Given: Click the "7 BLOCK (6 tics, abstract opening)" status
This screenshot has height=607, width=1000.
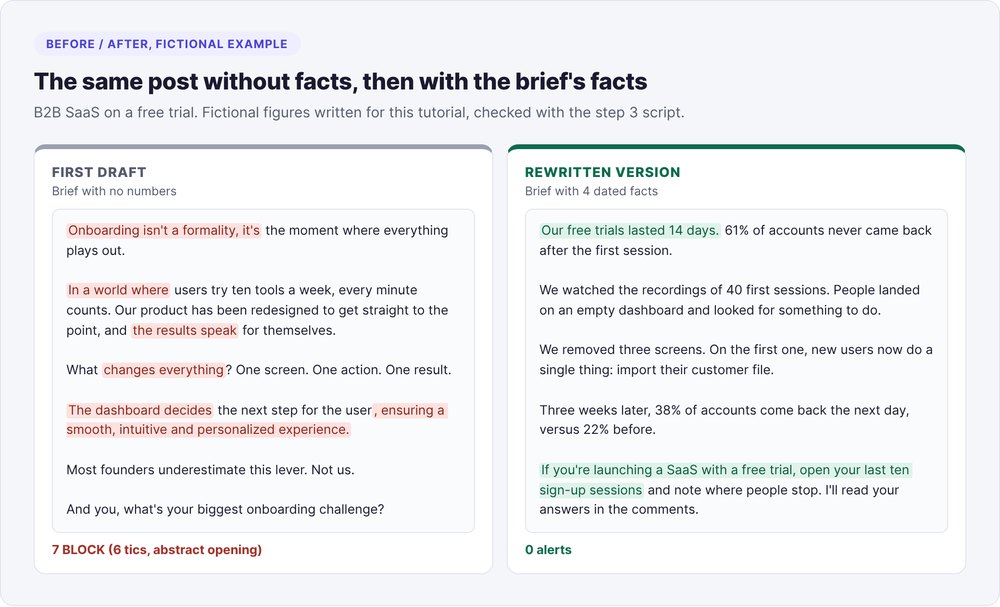Looking at the screenshot, I should point(157,550).
